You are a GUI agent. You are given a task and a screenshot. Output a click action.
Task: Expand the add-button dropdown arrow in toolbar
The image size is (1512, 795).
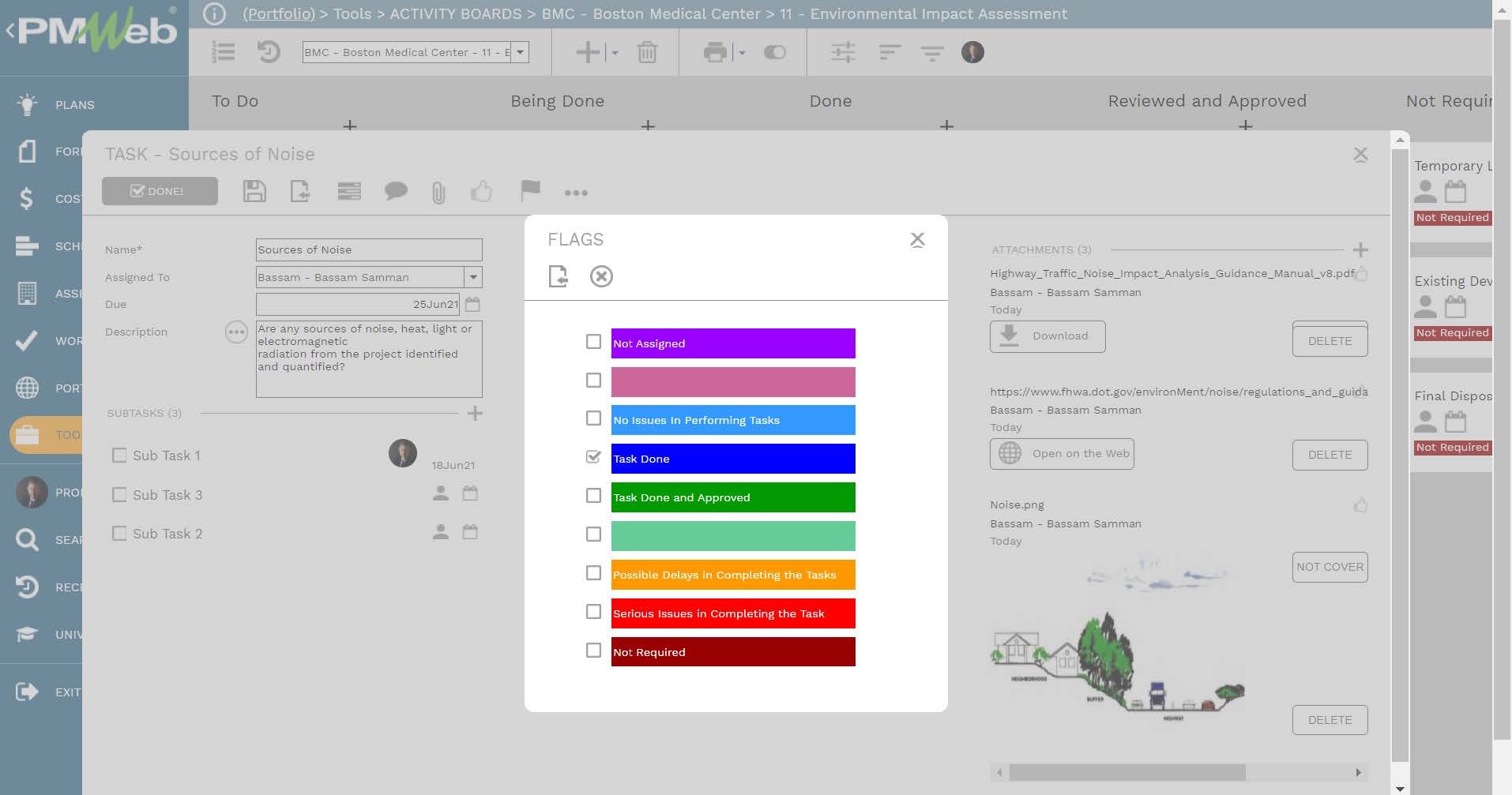pos(615,53)
